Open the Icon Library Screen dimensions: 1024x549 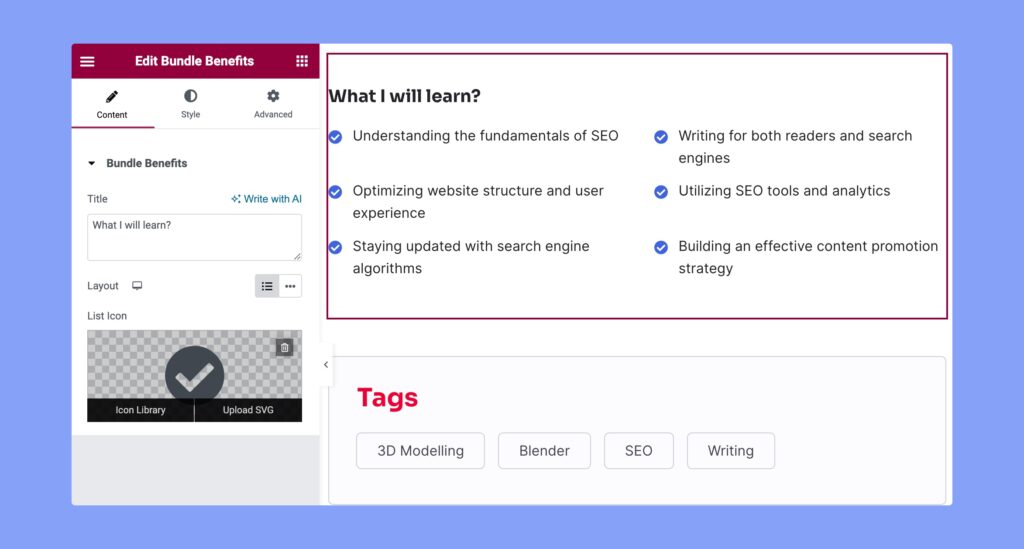point(140,410)
